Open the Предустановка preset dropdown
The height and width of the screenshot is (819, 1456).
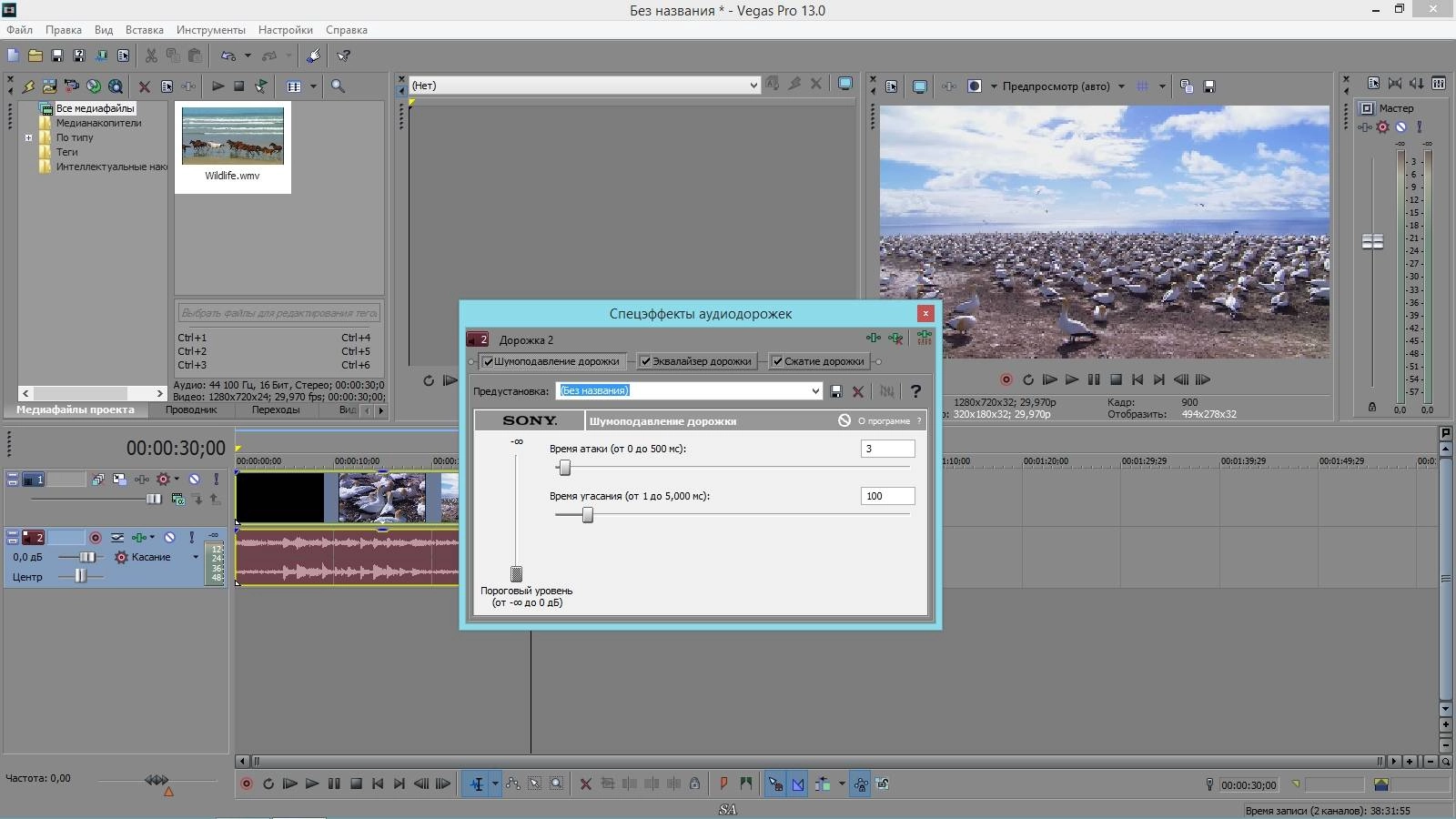(814, 391)
